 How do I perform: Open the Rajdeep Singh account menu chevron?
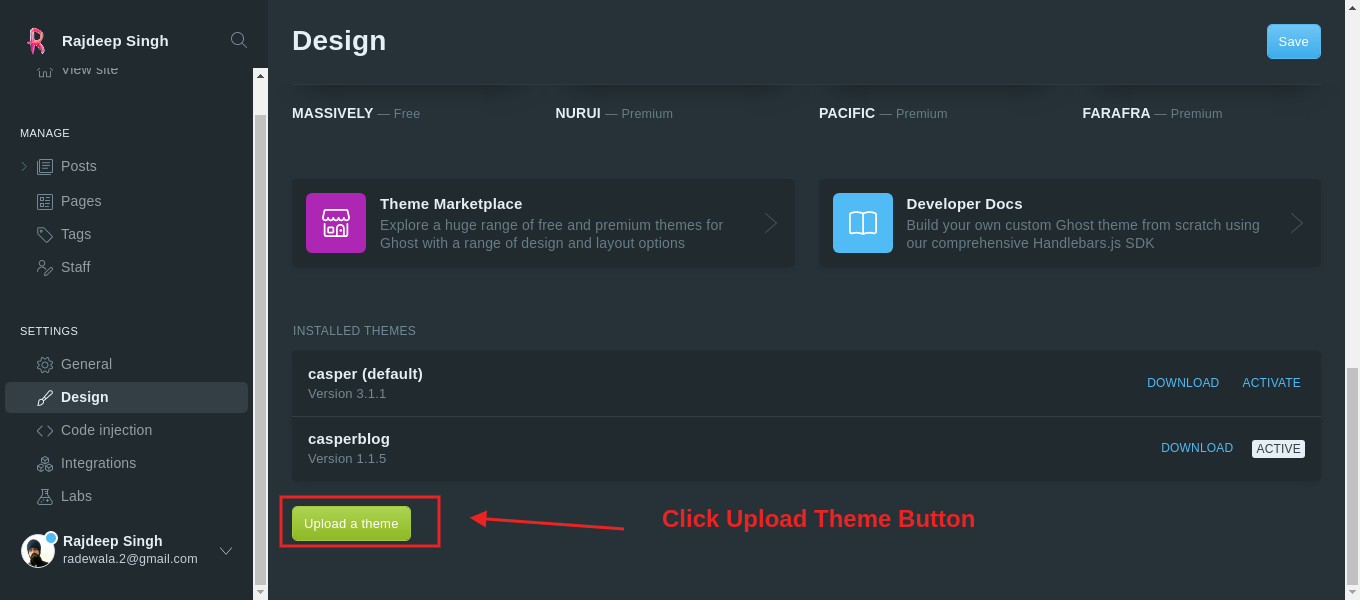pos(226,550)
